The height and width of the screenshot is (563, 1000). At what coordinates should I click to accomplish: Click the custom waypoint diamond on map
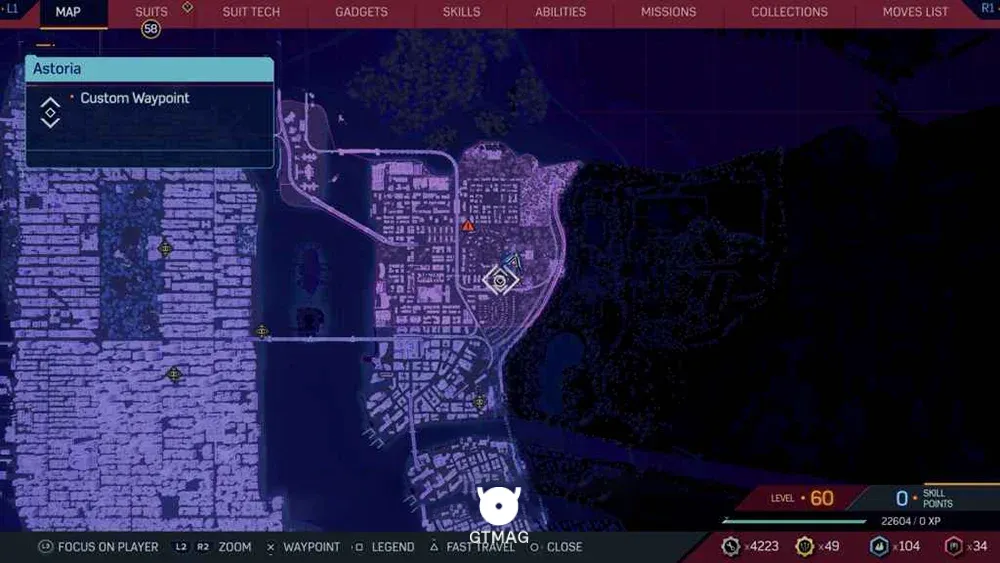click(x=500, y=280)
